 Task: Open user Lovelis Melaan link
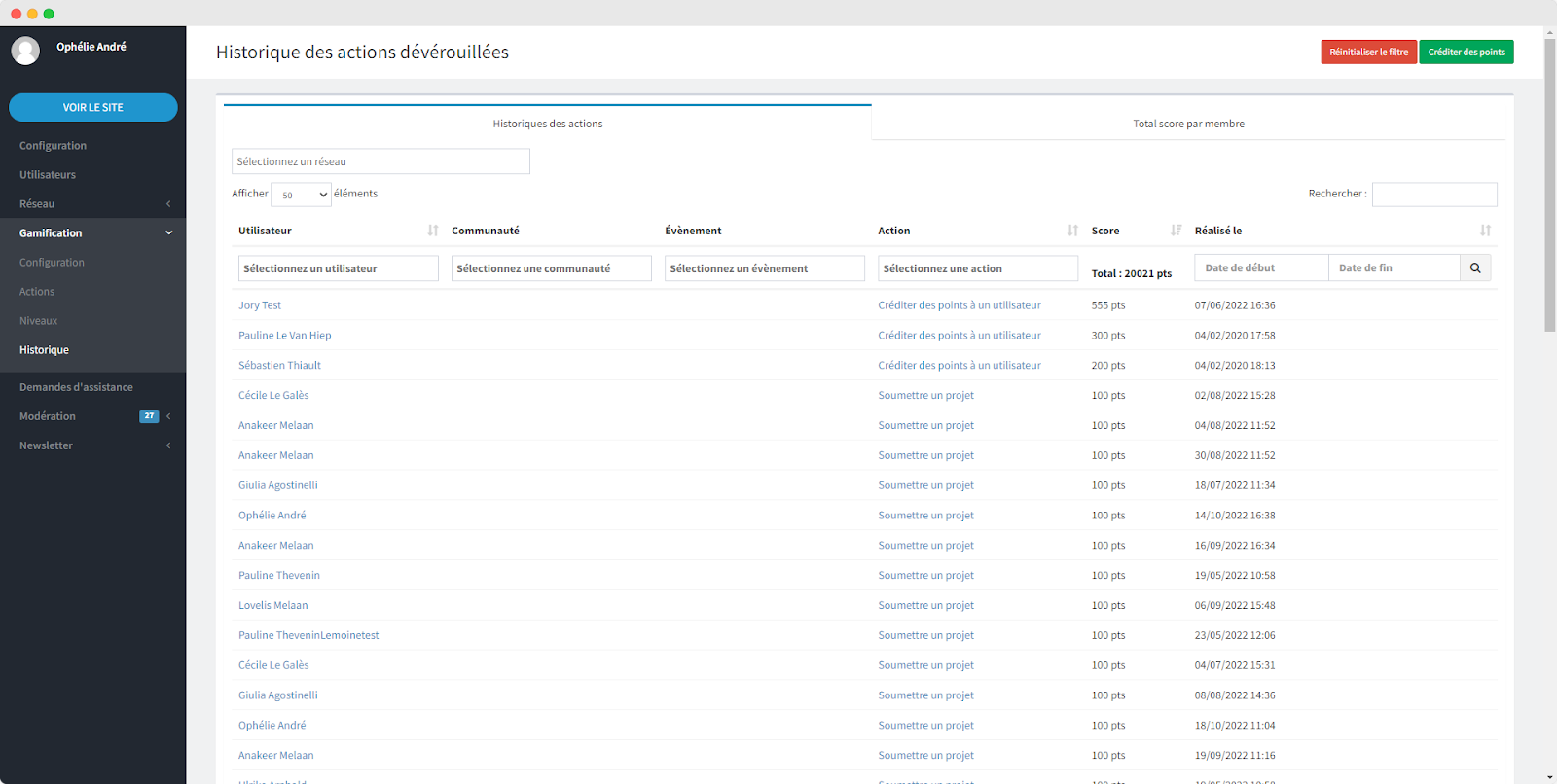click(272, 605)
